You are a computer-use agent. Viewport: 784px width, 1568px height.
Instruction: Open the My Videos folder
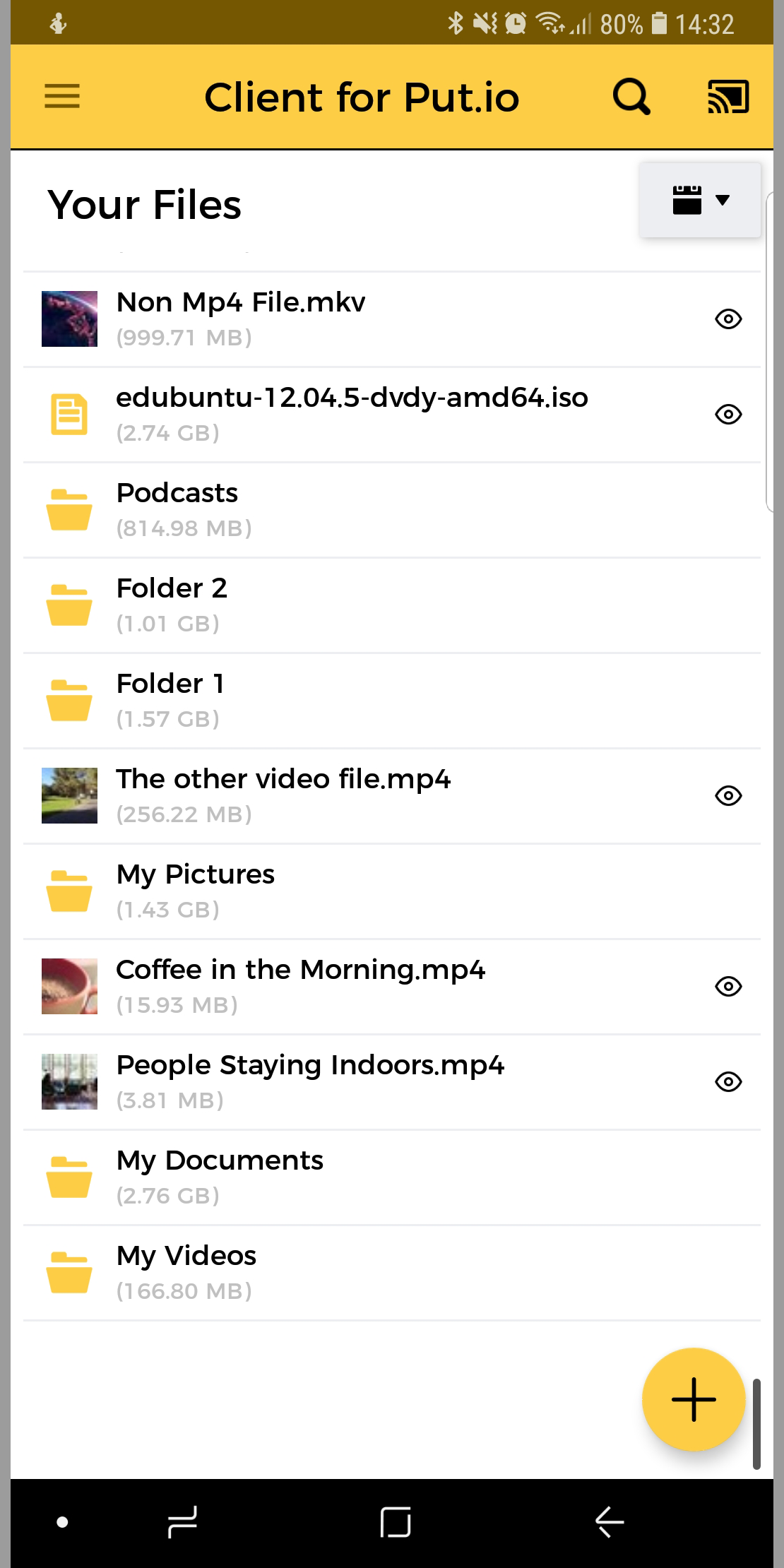pyautogui.click(x=392, y=1273)
